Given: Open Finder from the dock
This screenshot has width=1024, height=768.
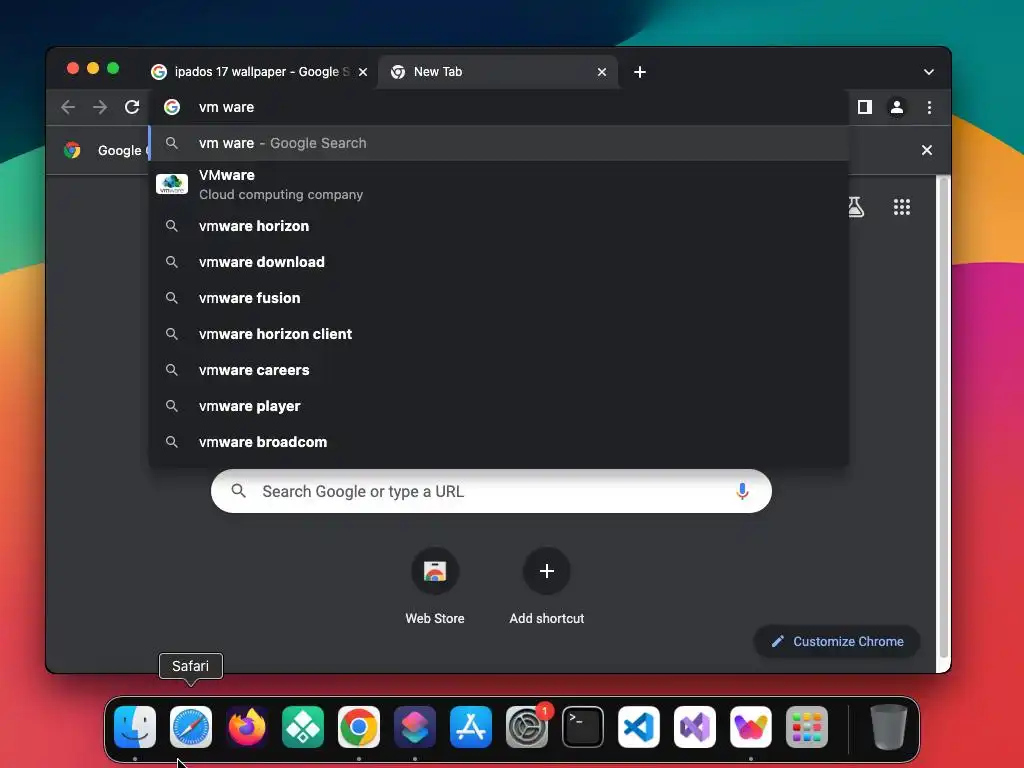Looking at the screenshot, I should click(x=135, y=727).
